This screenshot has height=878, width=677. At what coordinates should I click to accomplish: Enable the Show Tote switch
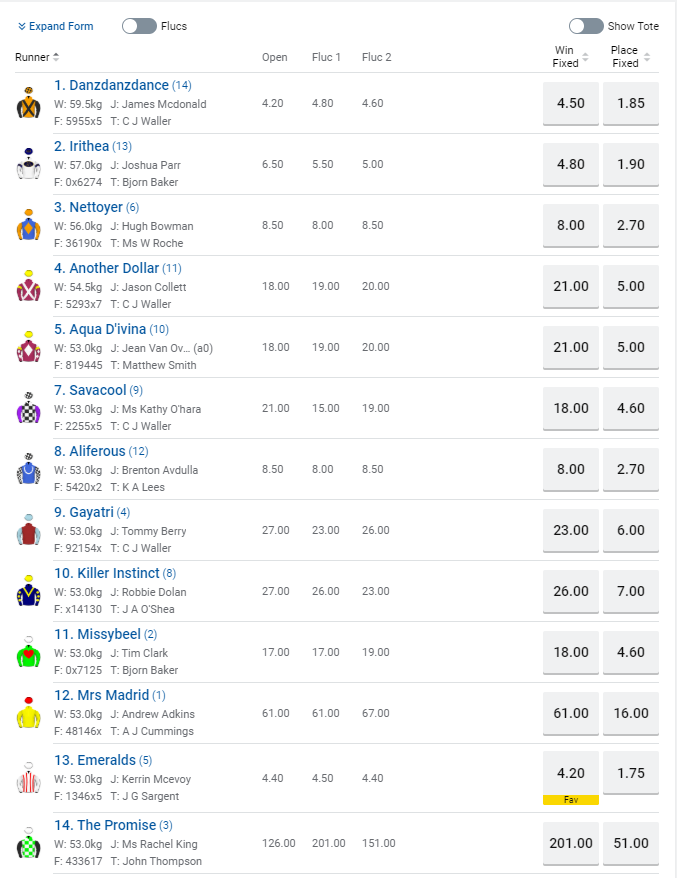click(586, 26)
